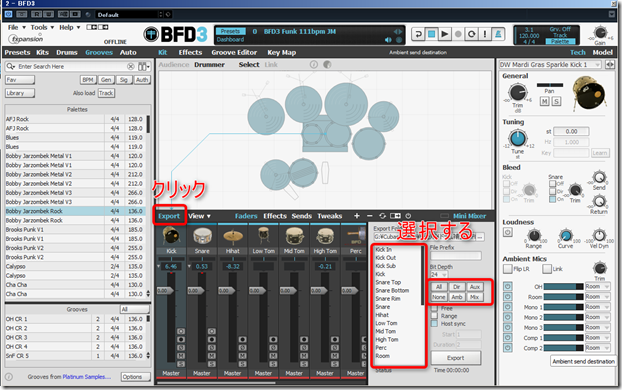Viewport: 622px width, 390px height.
Task: Click the magnifier search icon
Action: pos(10,66)
